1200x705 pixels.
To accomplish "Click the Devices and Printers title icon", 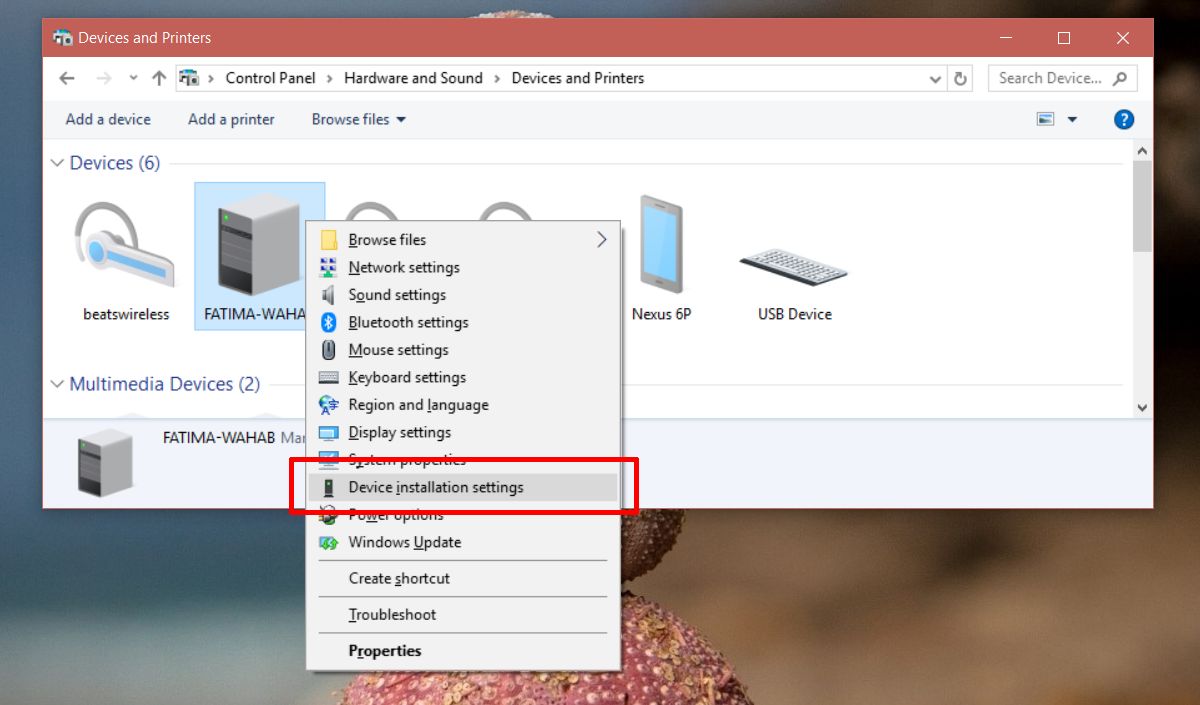I will tap(63, 38).
